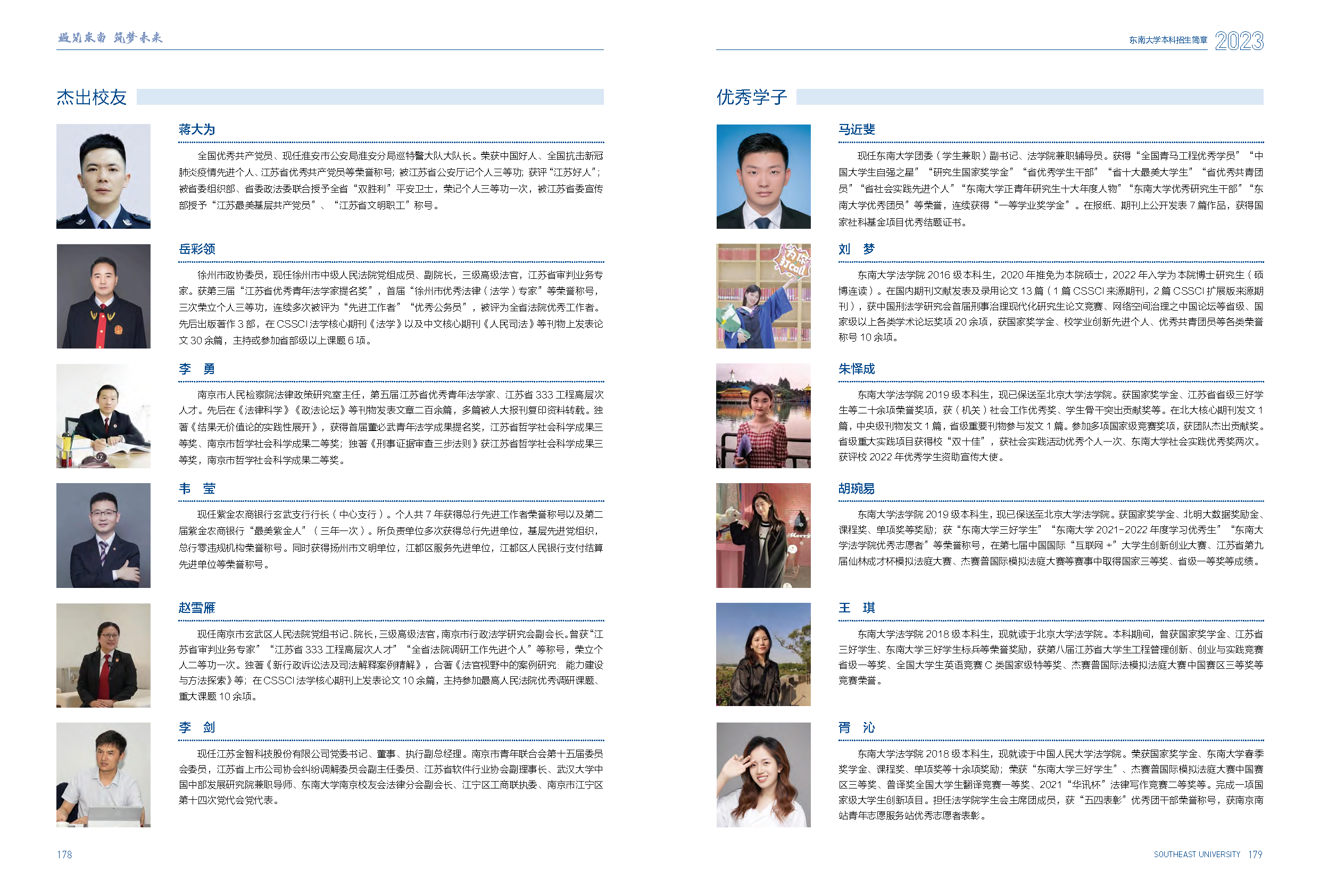The height and width of the screenshot is (896, 1320).
Task: Click the portrait photo of 岳彩领
Action: (x=103, y=296)
